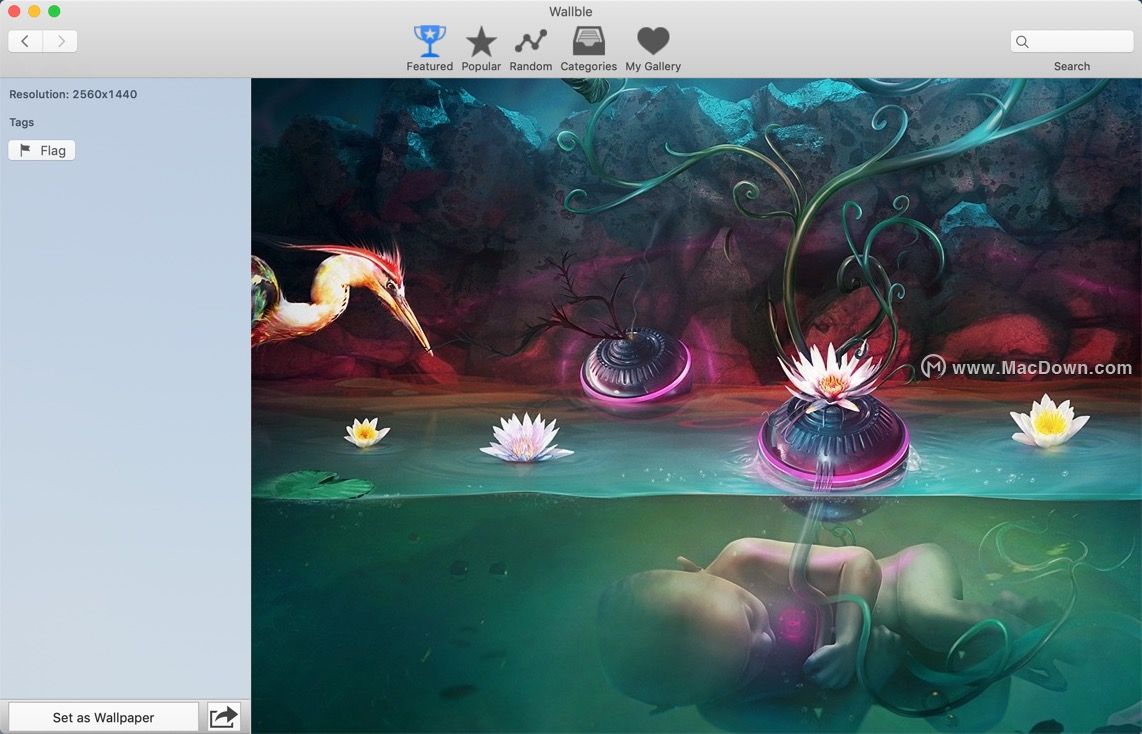Show a Random wallpaper
The height and width of the screenshot is (734, 1142).
pos(530,49)
